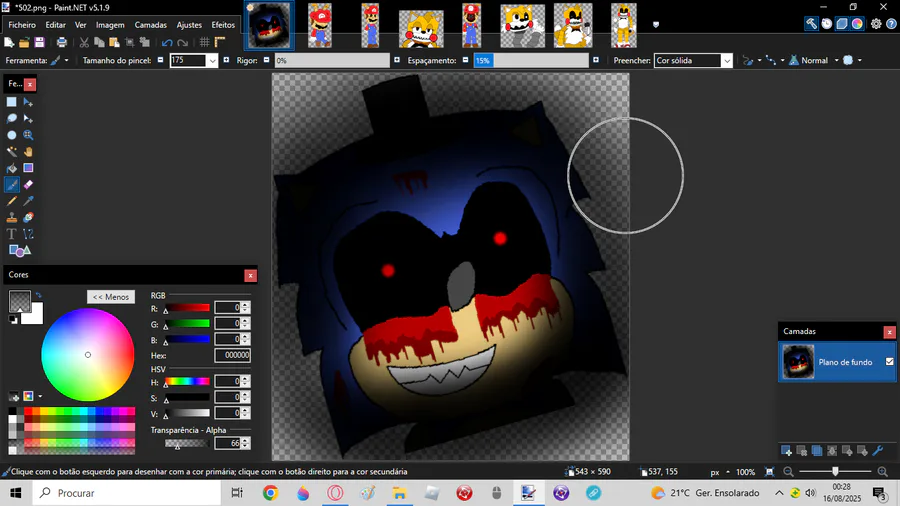Open the Efeitos menu

[x=223, y=25]
